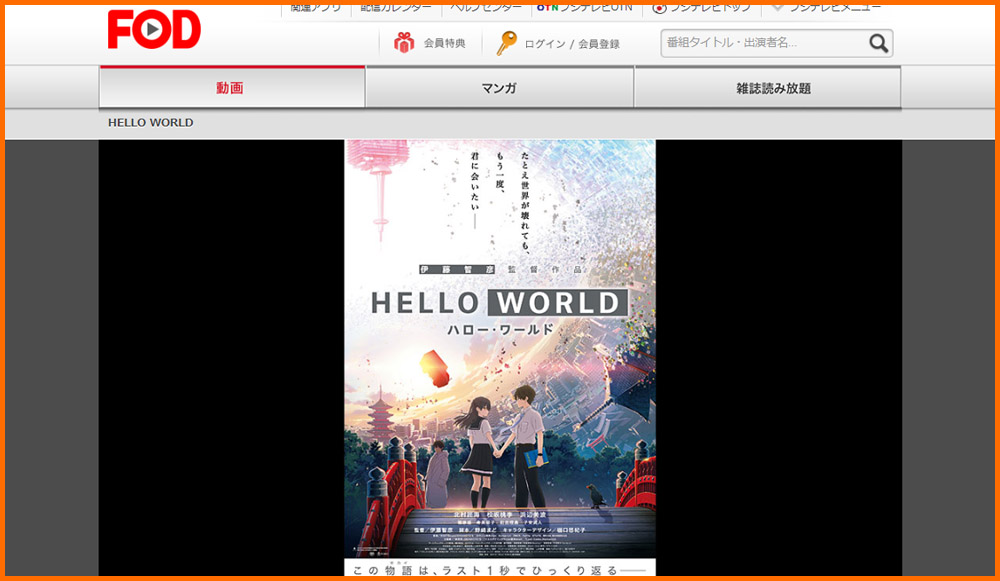
Task: Select the 動画 tab
Action: click(x=232, y=87)
